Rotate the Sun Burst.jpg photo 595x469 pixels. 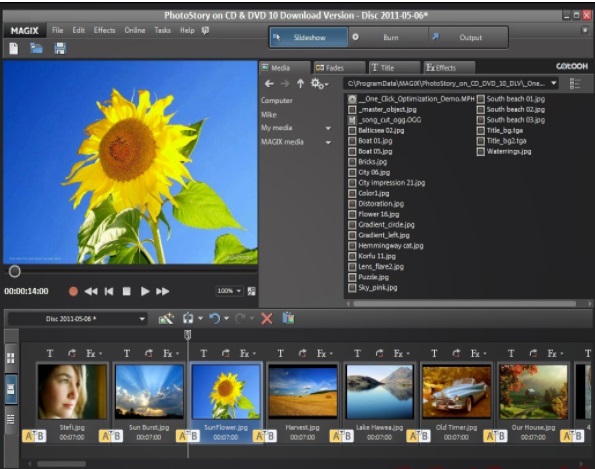click(149, 354)
